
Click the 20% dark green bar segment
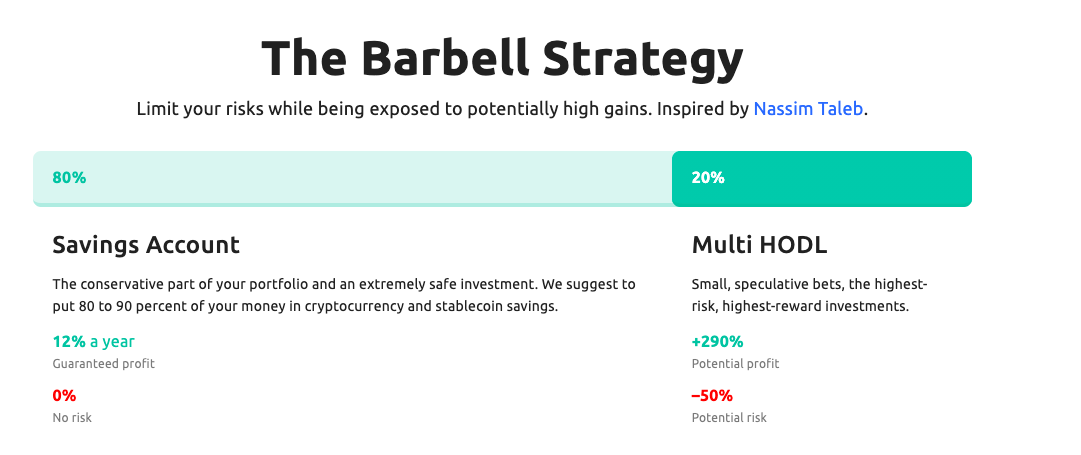[822, 179]
